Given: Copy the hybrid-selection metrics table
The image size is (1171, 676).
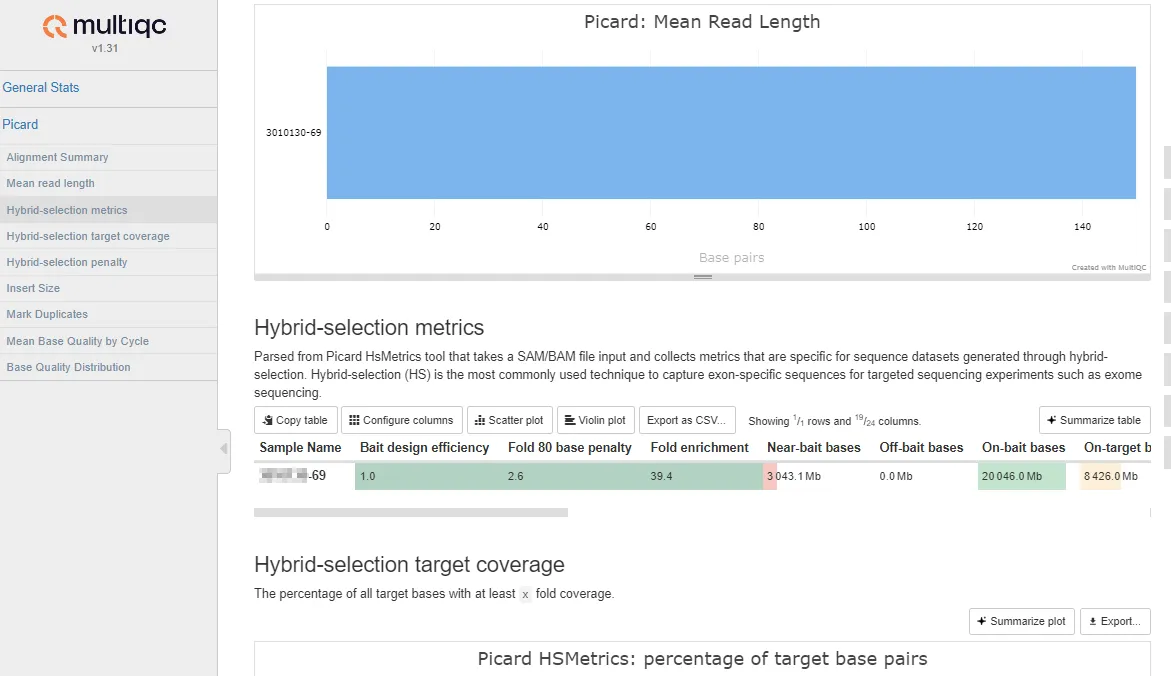Looking at the screenshot, I should [295, 420].
